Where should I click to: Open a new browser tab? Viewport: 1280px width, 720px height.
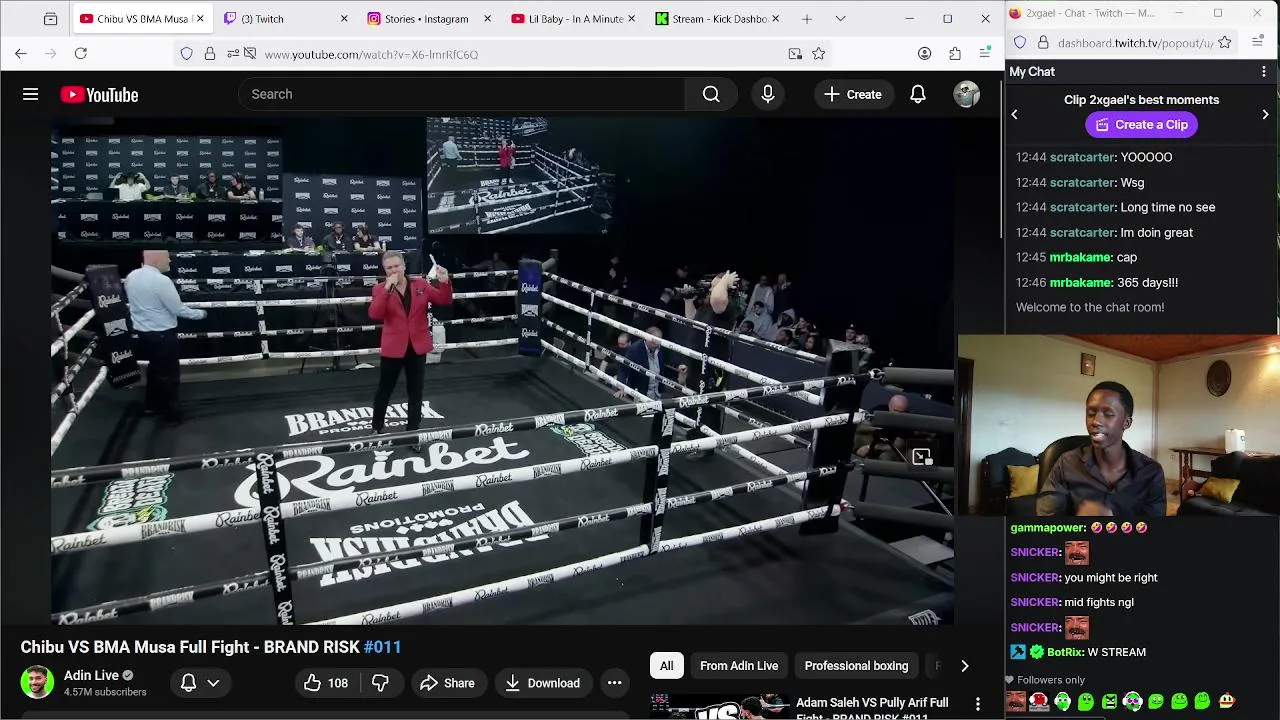(807, 18)
